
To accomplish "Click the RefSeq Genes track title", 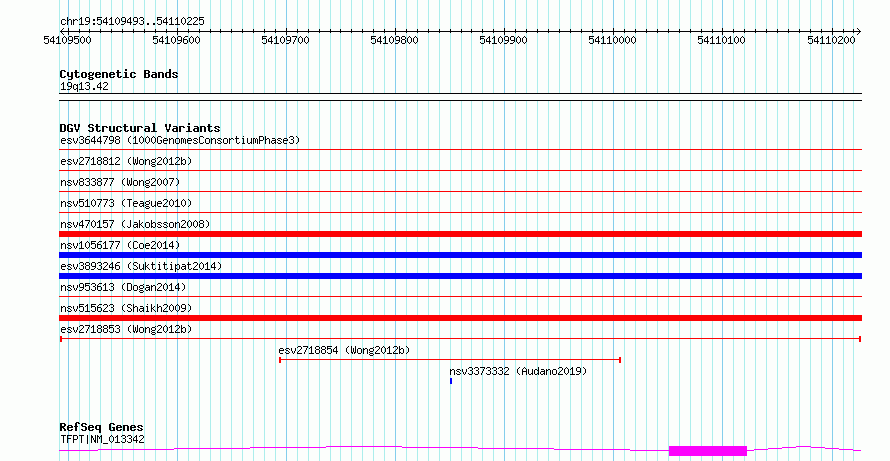I will coord(101,427).
